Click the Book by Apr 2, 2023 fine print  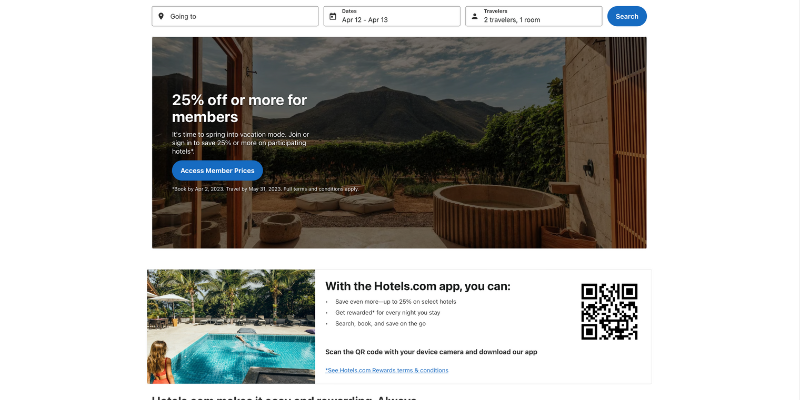(x=265, y=189)
